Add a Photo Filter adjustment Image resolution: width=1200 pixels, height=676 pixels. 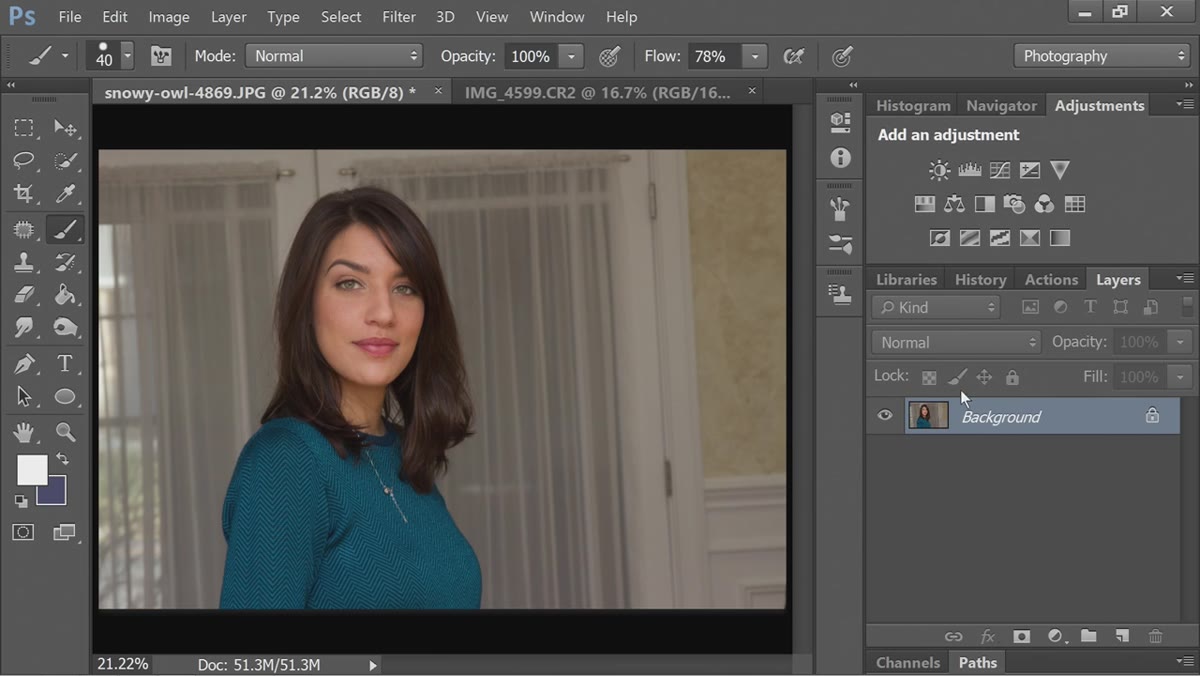coord(1014,205)
